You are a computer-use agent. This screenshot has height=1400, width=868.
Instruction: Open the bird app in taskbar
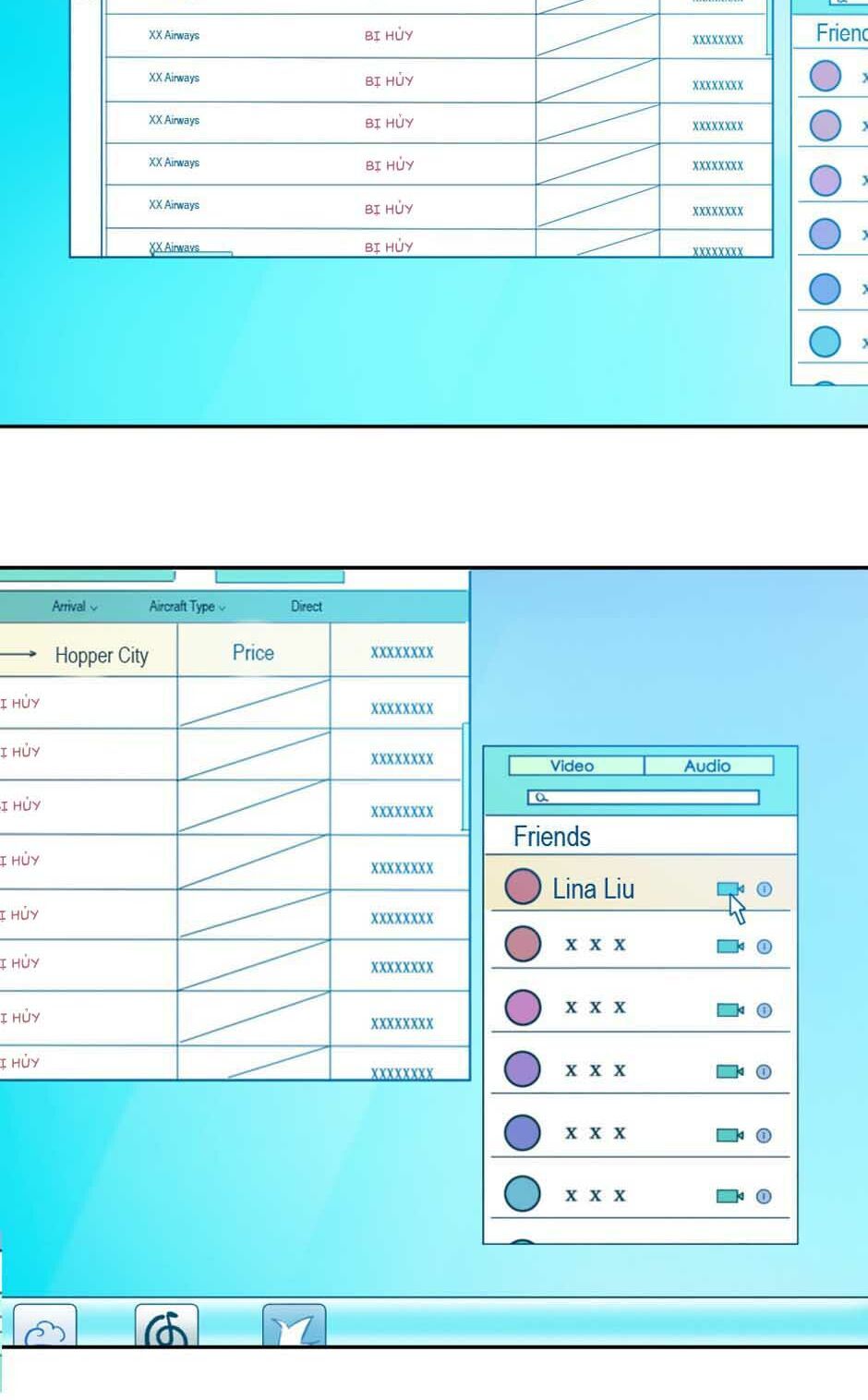point(294,1326)
